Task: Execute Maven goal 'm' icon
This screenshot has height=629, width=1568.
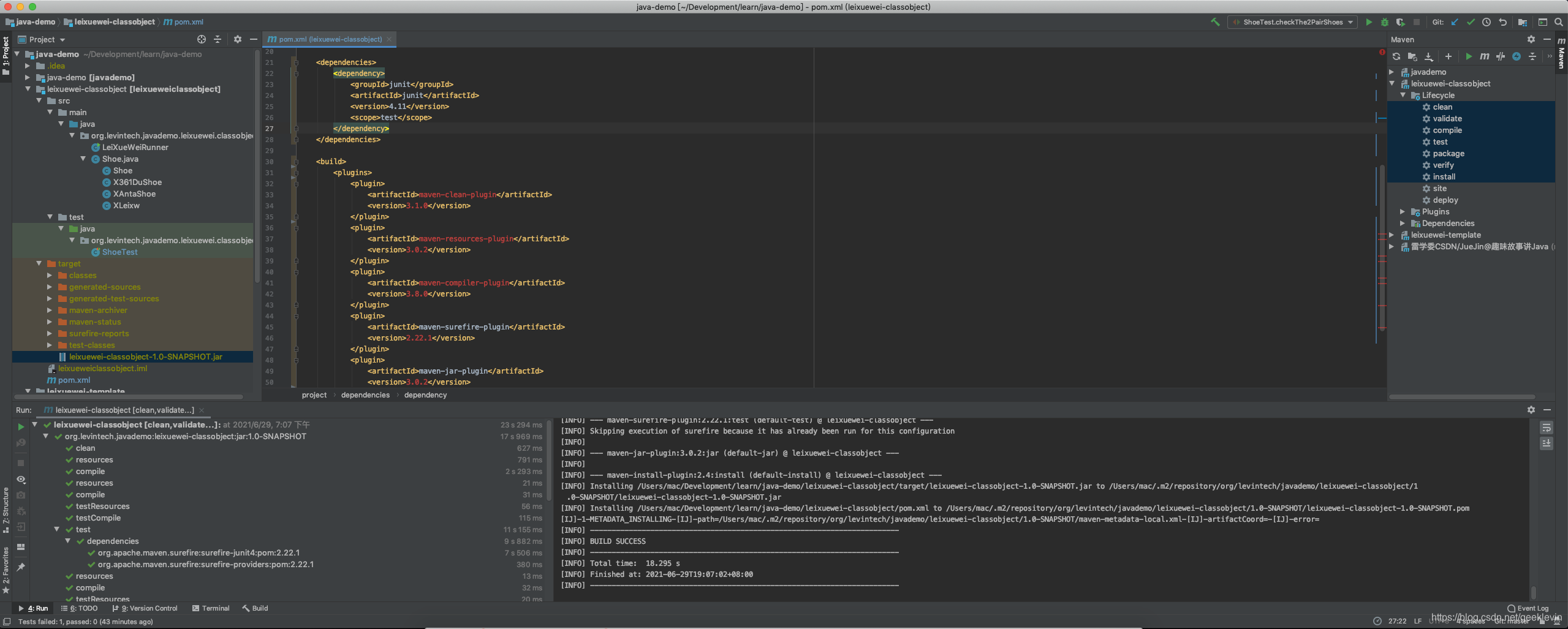Action: [x=1484, y=56]
